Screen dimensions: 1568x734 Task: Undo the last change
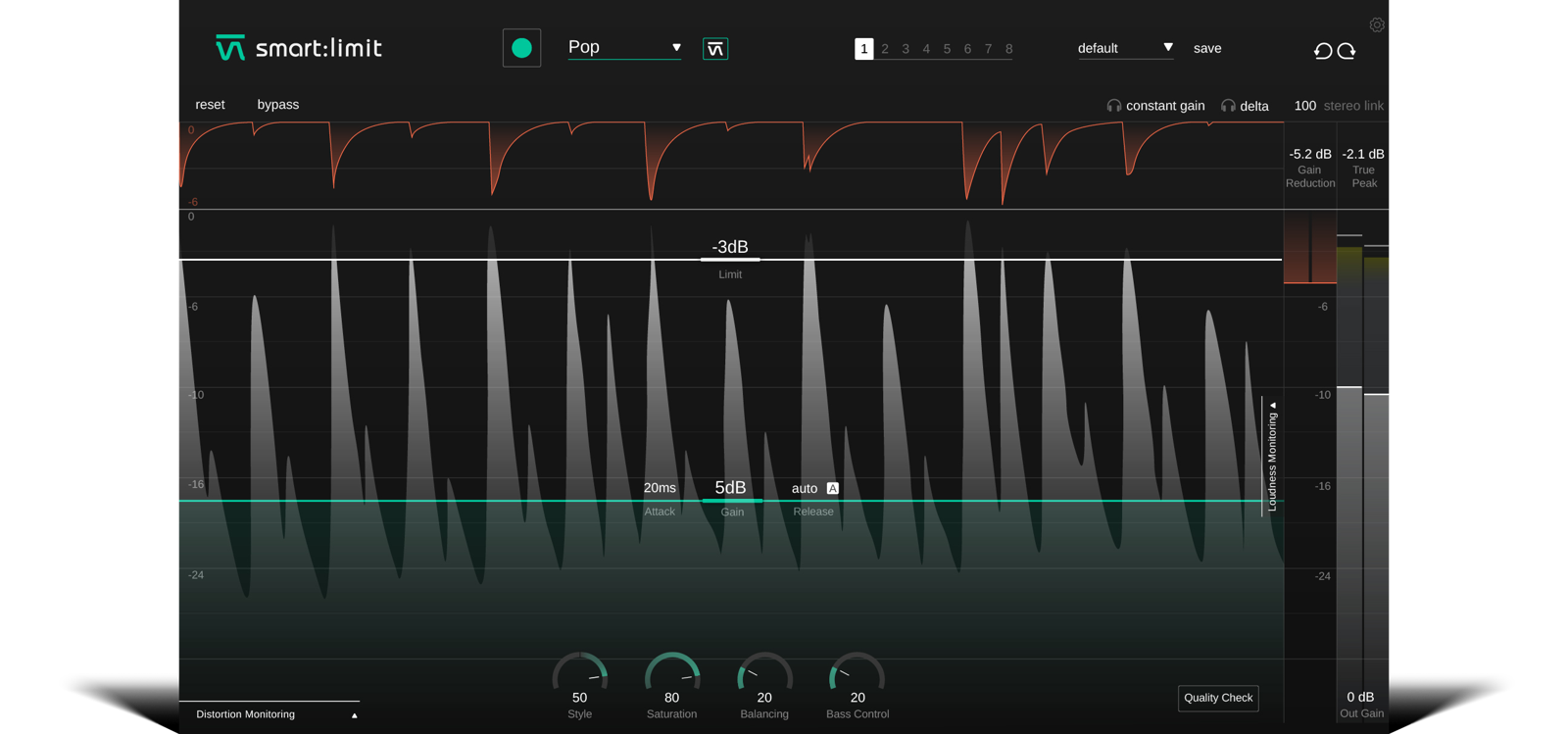[1323, 51]
